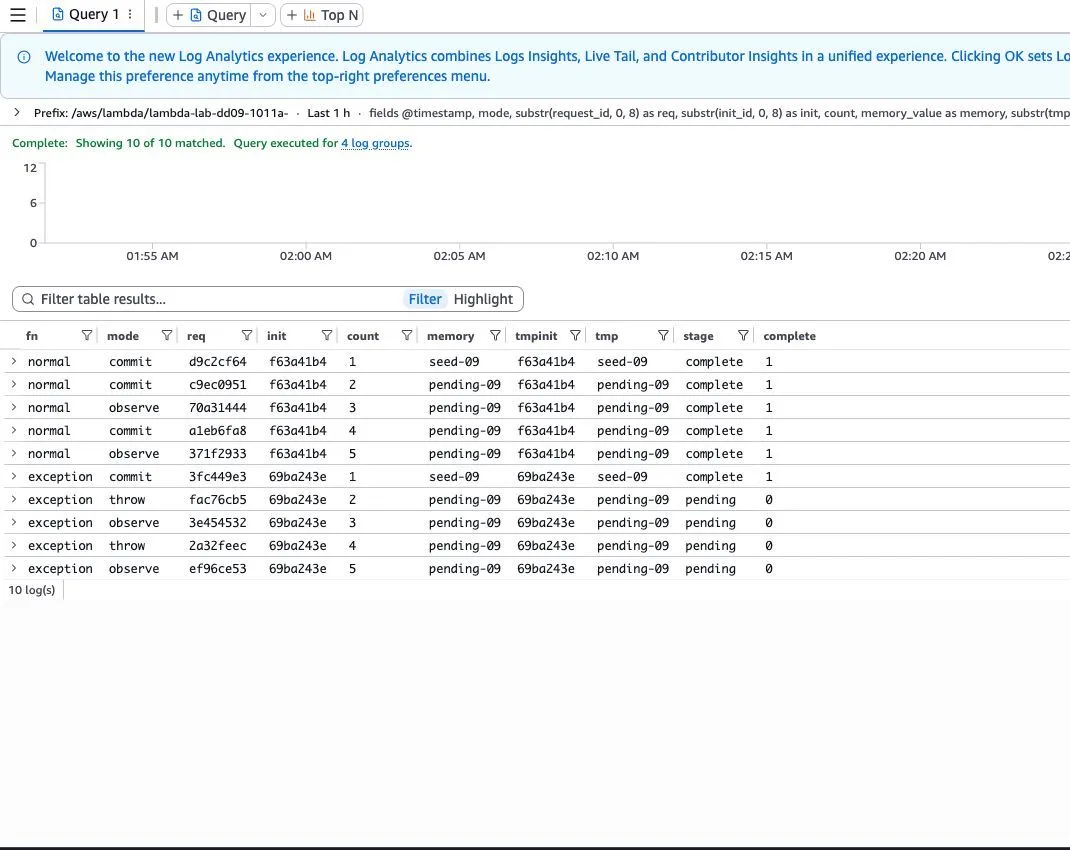Click filter icon on memory column
1070x850 pixels.
click(x=495, y=335)
